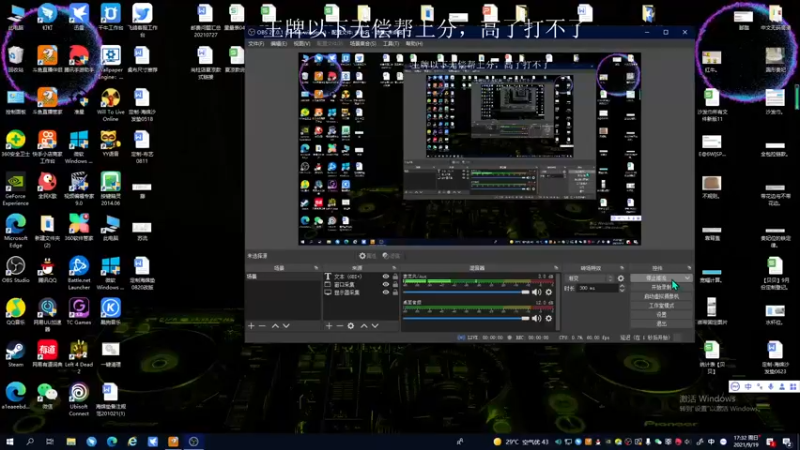
Task: Open the Will To Live Online icon
Action: [x=110, y=105]
